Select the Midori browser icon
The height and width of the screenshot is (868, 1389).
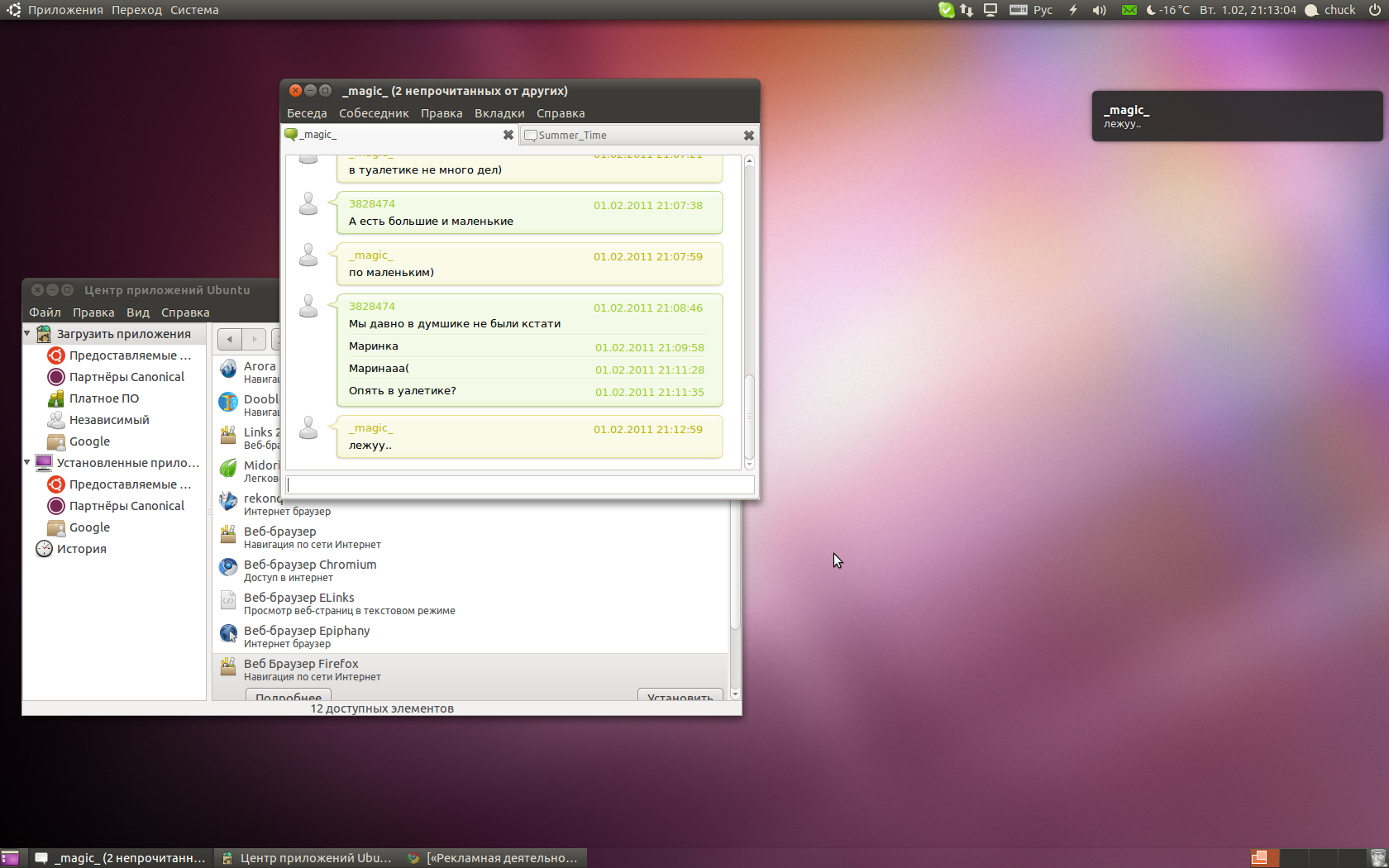pos(228,469)
